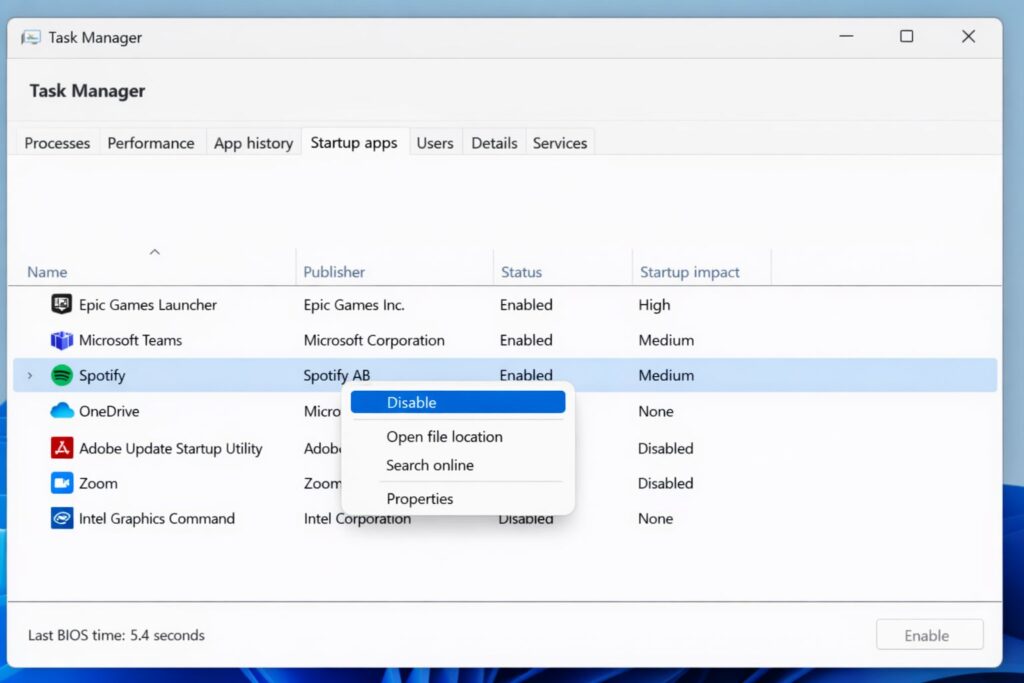Select the Spotify app icon
The width and height of the screenshot is (1024, 683).
(61, 375)
